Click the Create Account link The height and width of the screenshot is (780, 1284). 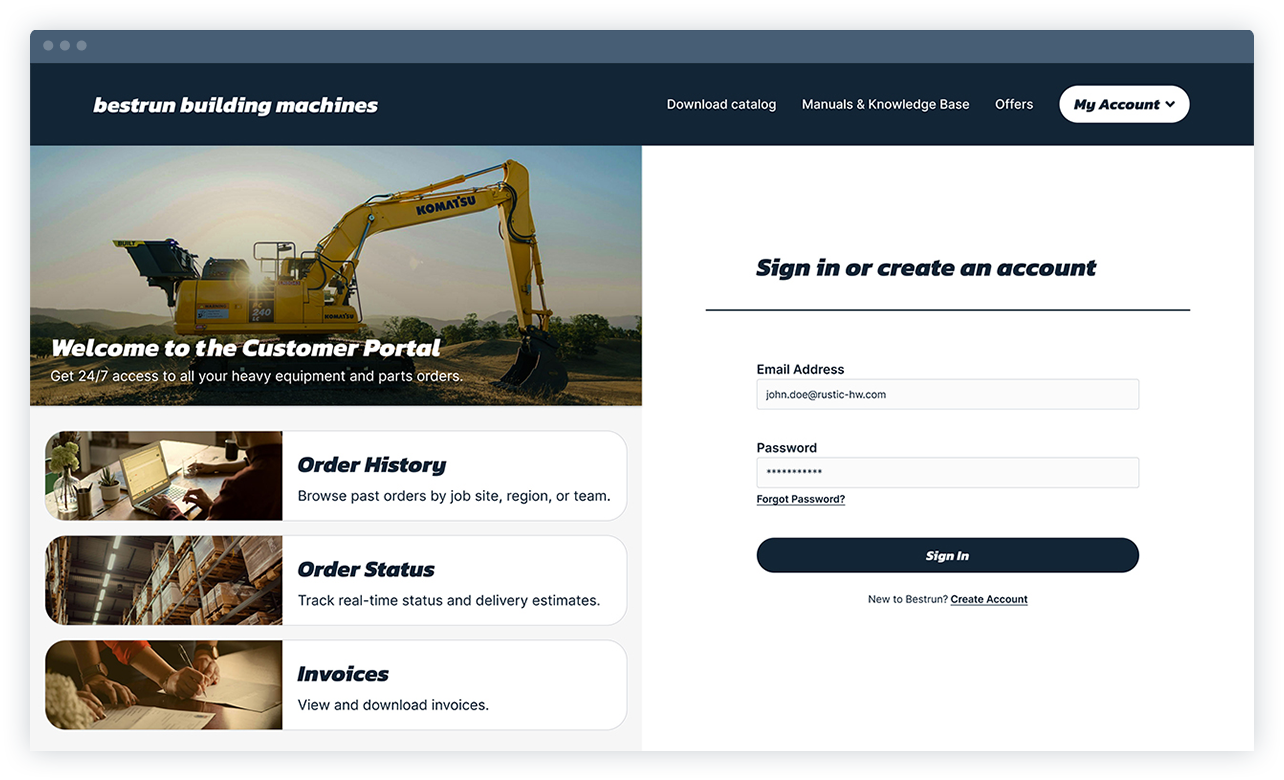989,599
